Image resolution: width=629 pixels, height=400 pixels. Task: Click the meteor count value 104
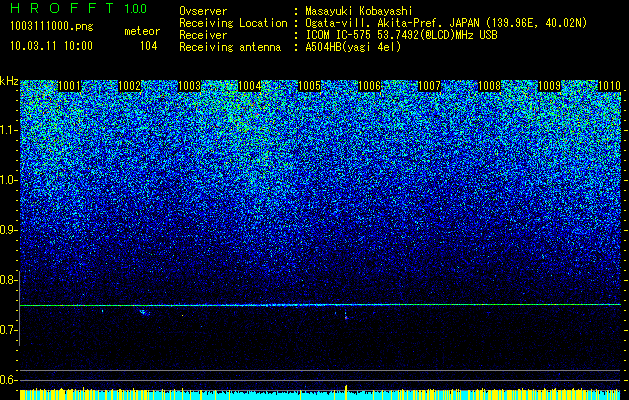pyautogui.click(x=148, y=46)
